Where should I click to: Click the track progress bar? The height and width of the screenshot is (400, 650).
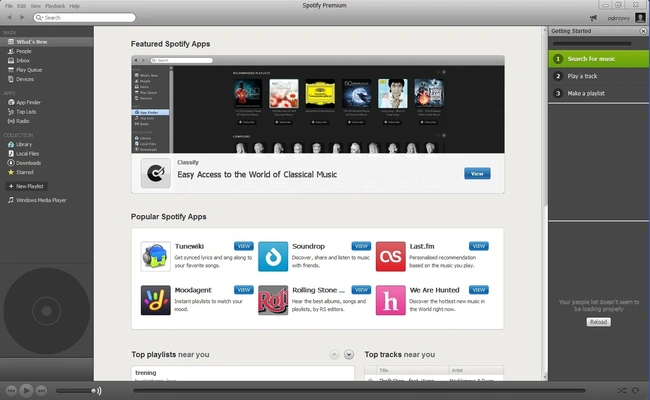359,390
